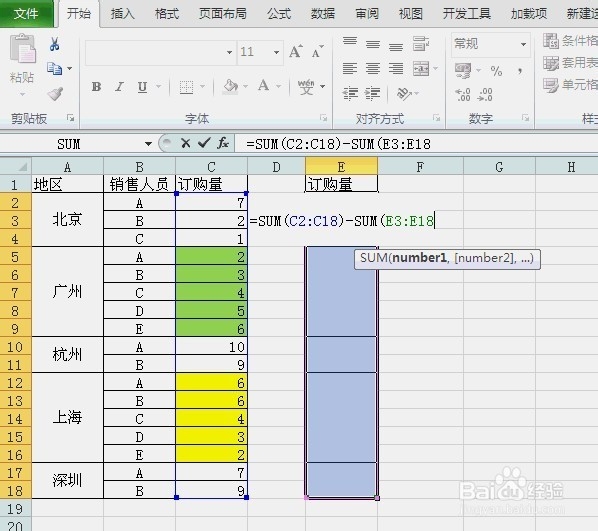The image size is (598, 531).
Task: Click the cell Borders icon
Action: click(186, 87)
